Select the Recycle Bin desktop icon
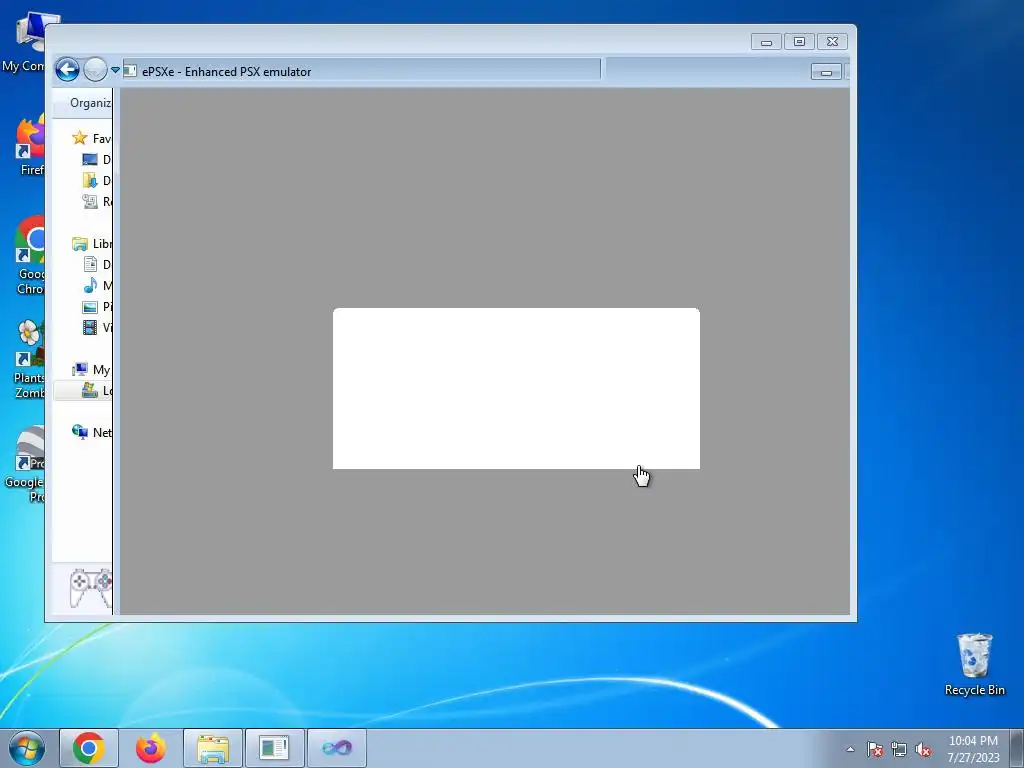 coord(974,664)
